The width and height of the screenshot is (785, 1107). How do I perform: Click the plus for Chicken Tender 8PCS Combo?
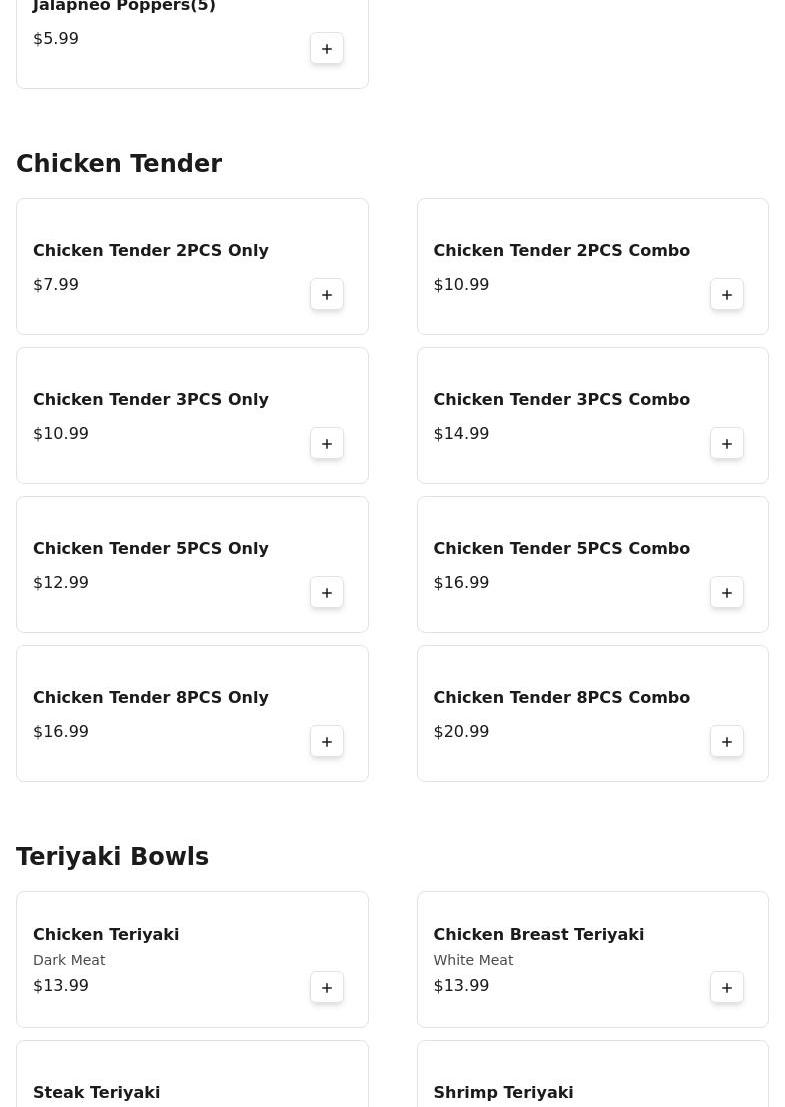(x=727, y=742)
